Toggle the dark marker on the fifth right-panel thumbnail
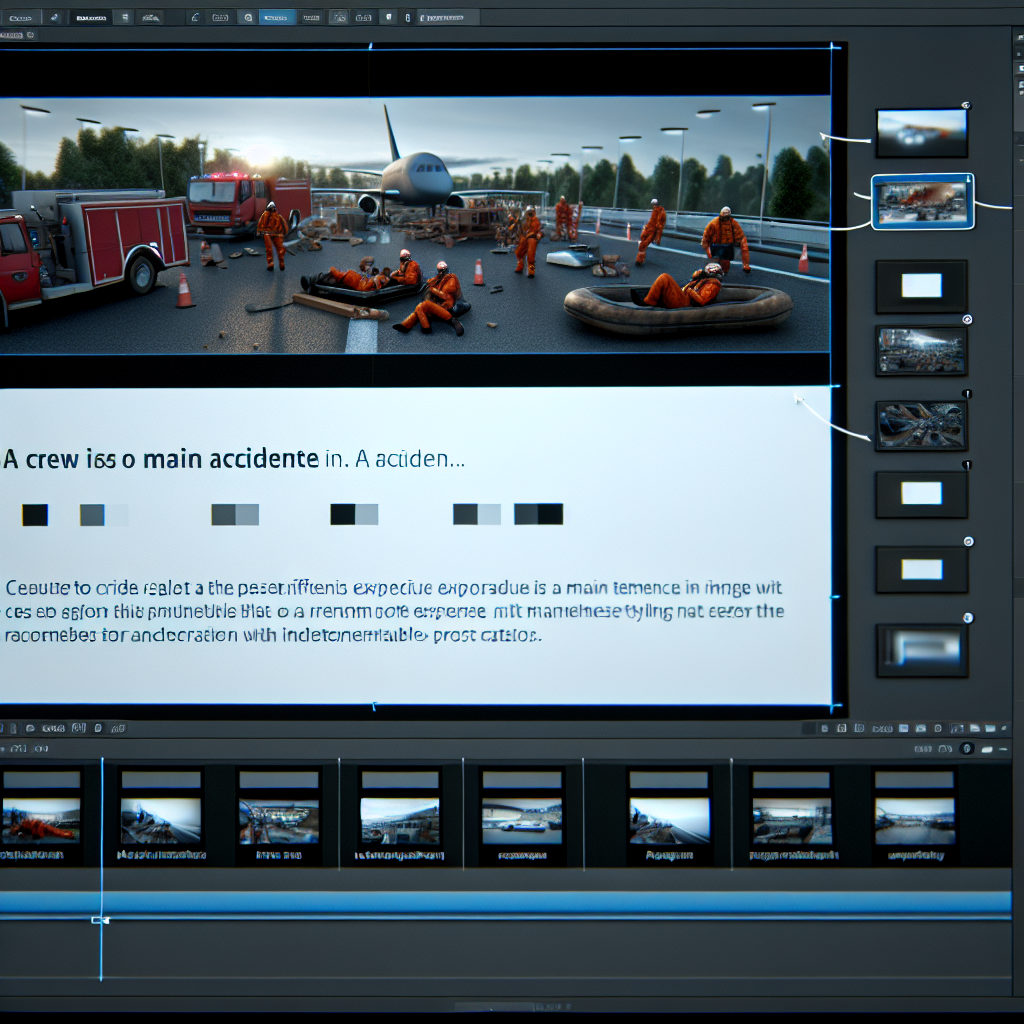This screenshot has width=1024, height=1024. coord(965,395)
